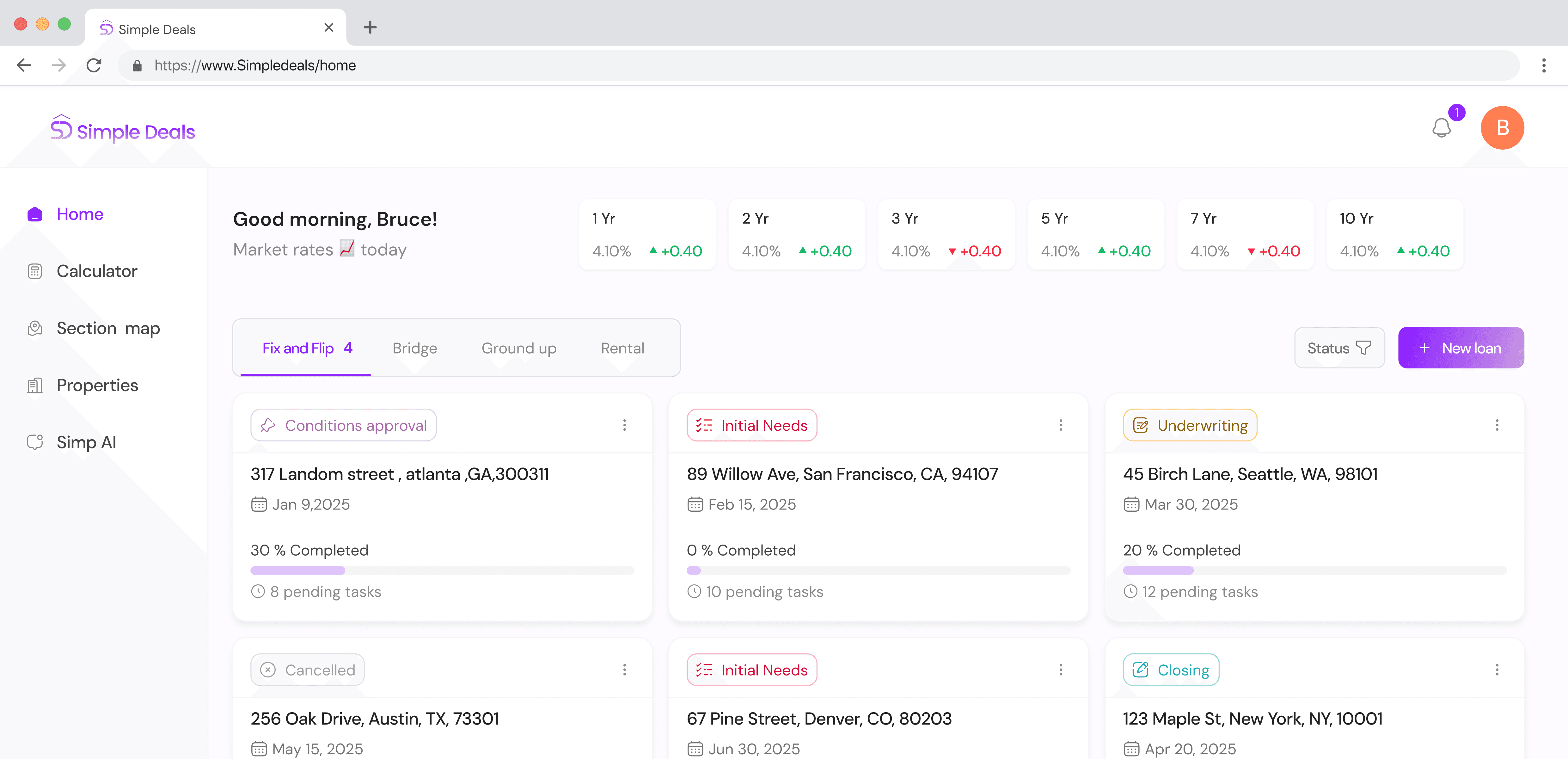Click the clock icon beside 12 pending tasks

pos(1130,591)
